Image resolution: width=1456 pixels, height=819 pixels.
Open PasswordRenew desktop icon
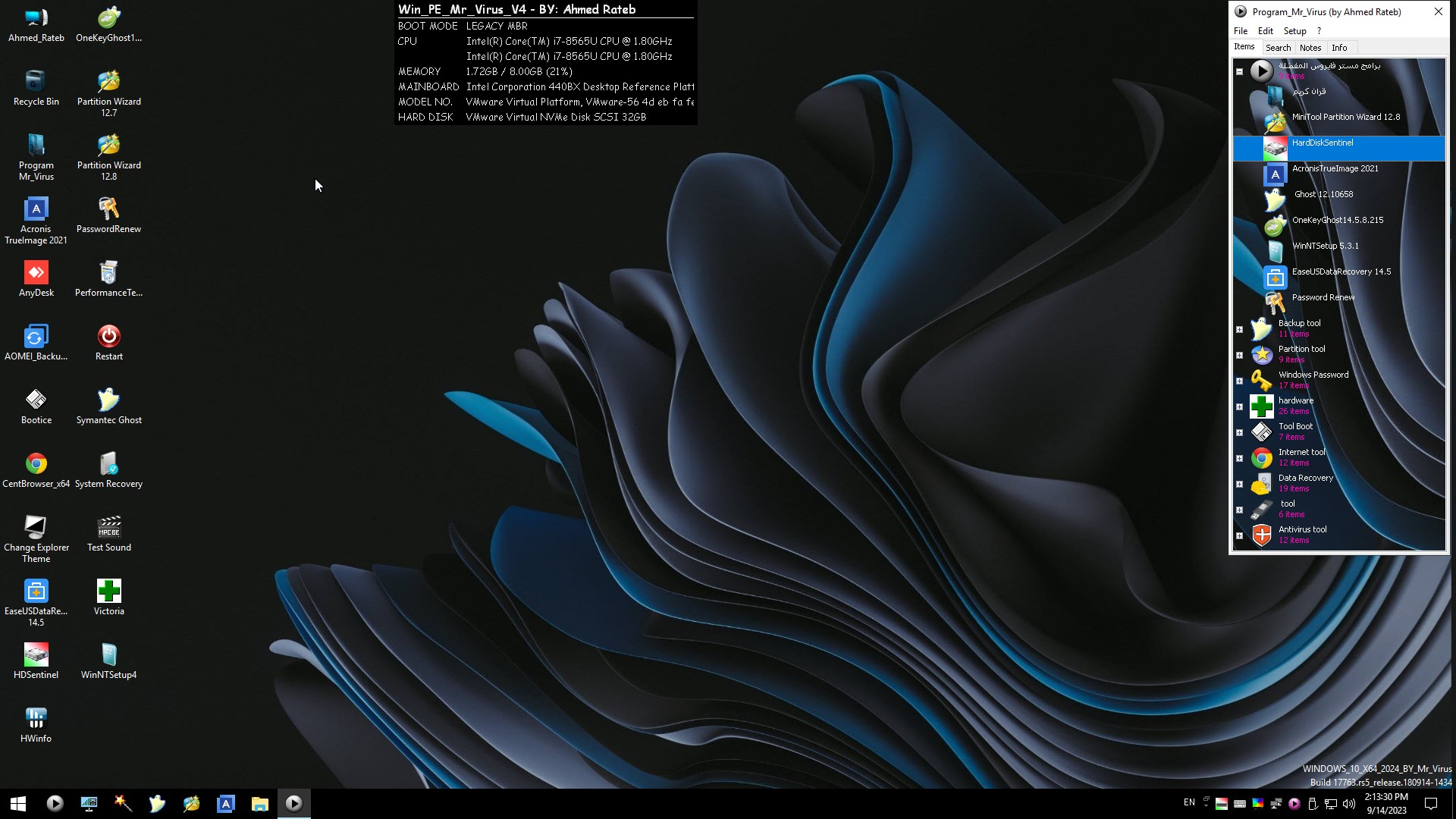(x=108, y=216)
